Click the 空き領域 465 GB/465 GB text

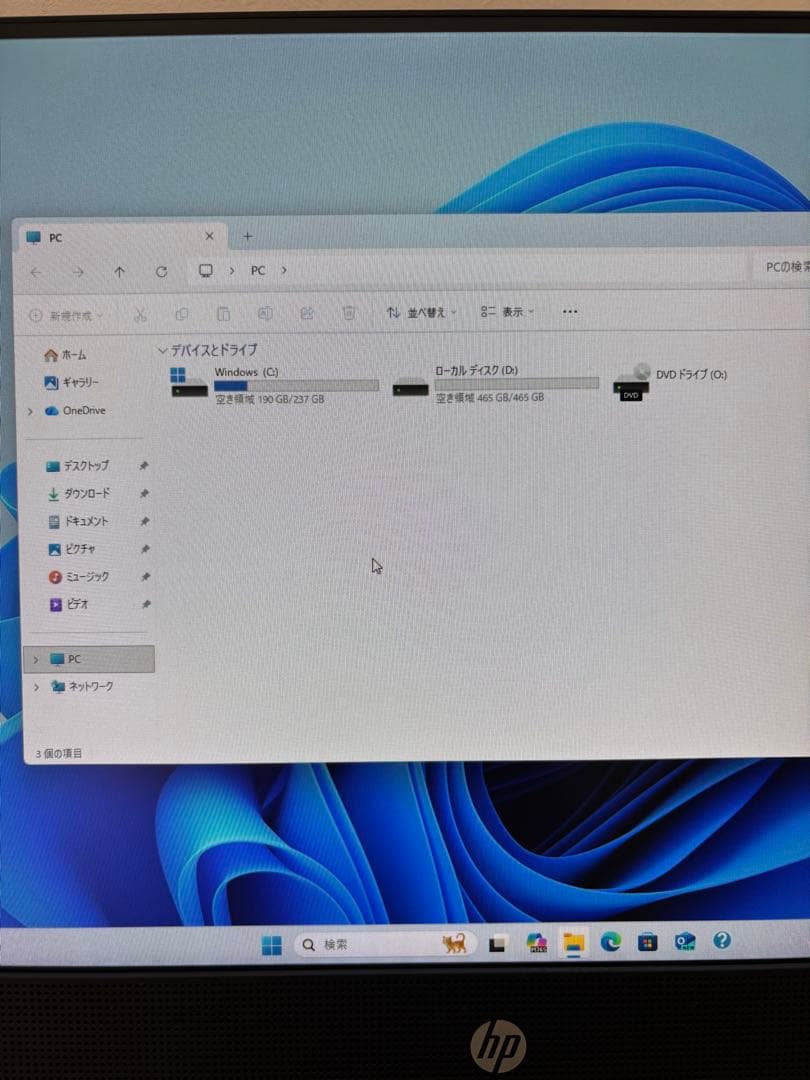(490, 397)
